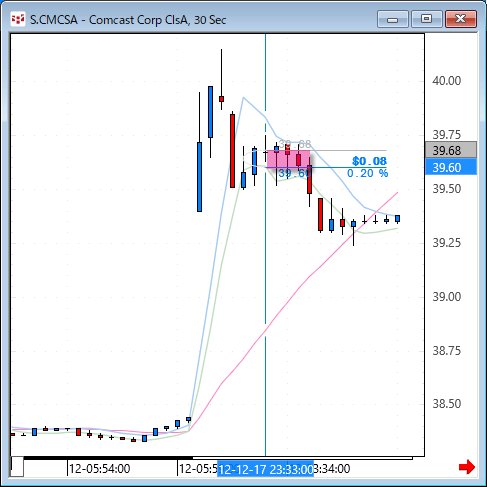Click the highlighted 12-12-17 23:33:00 time label
This screenshot has height=487, width=487.
pos(265,469)
